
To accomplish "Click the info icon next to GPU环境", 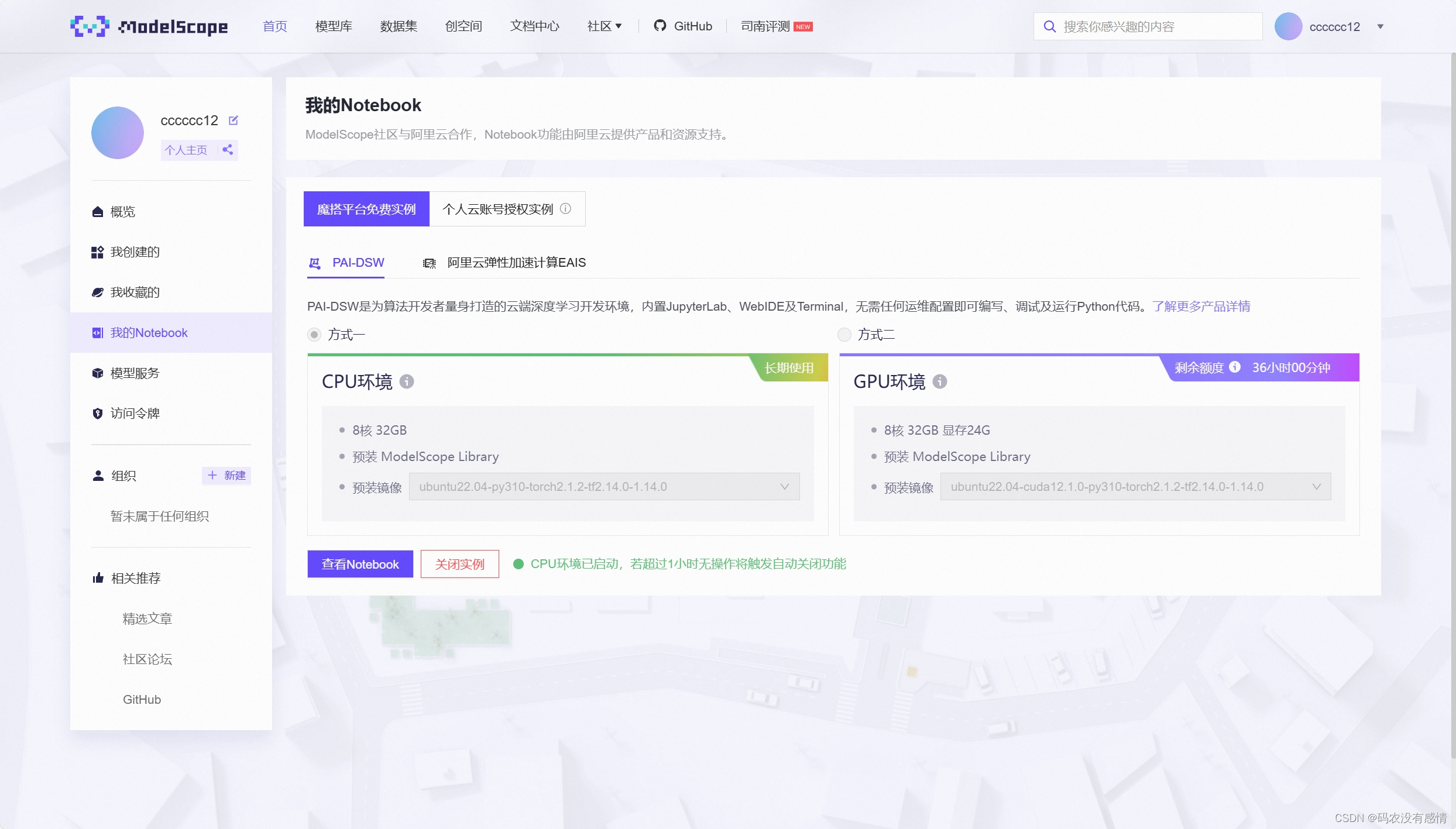I will [940, 381].
